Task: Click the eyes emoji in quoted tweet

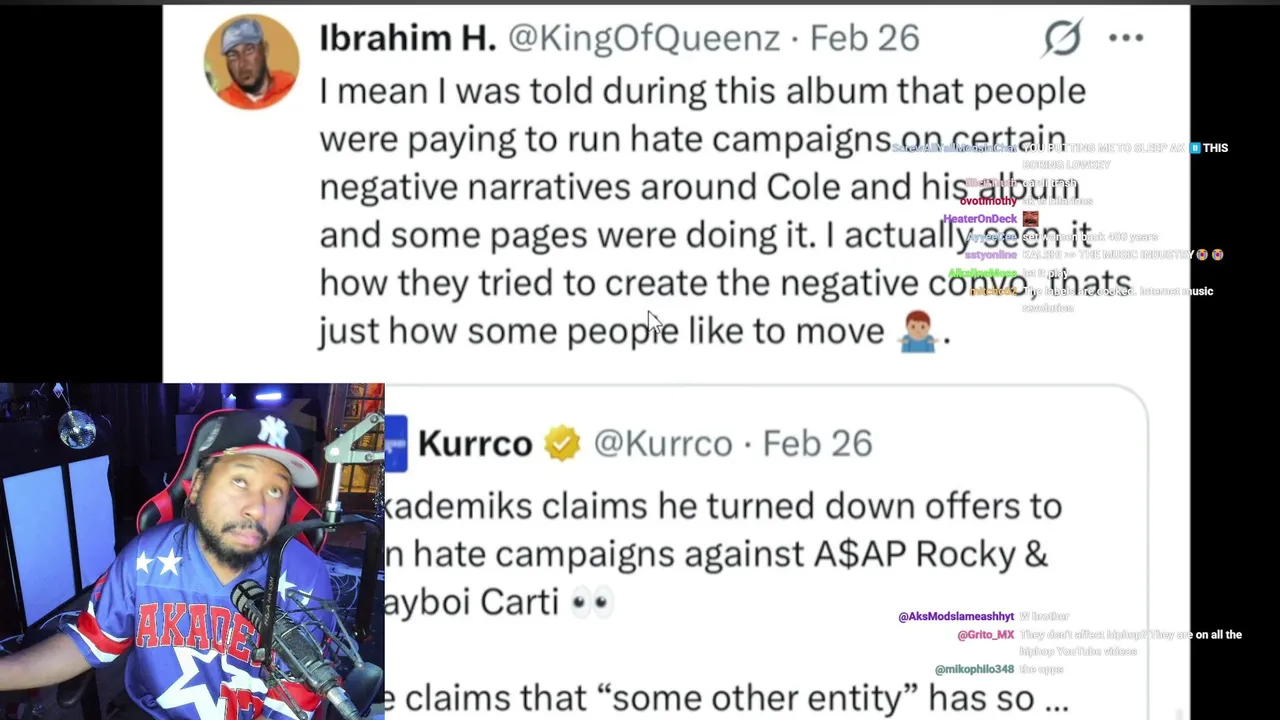Action: 591,602
